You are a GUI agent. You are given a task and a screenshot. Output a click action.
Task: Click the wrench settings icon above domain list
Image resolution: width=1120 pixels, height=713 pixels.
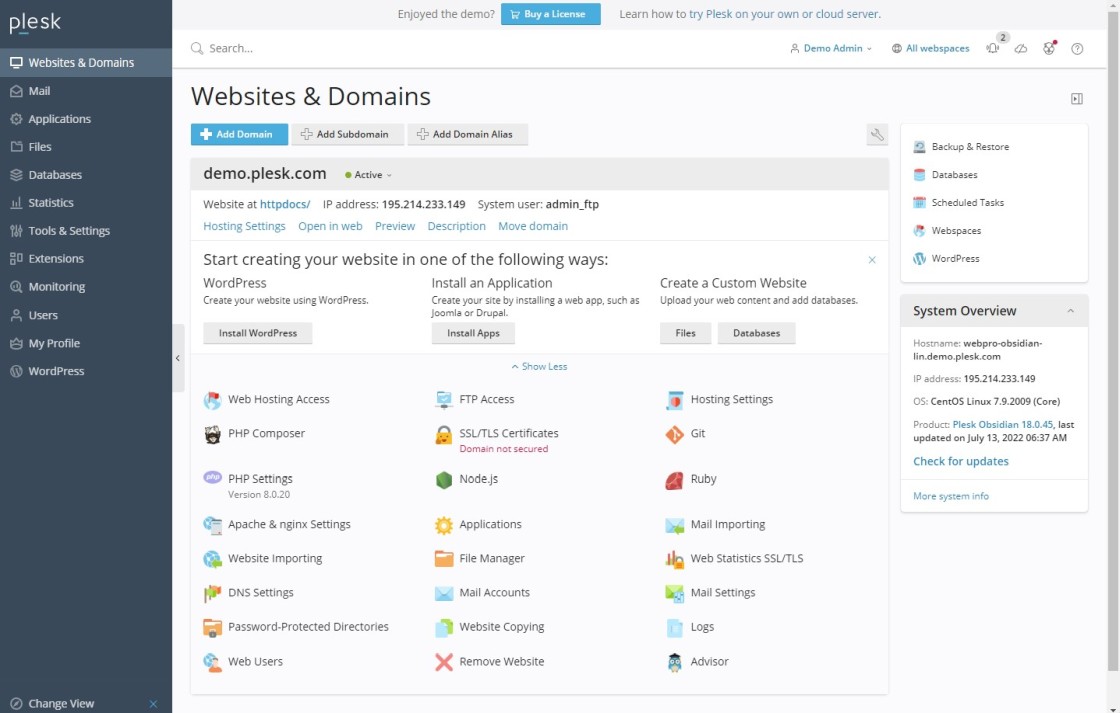click(x=877, y=134)
